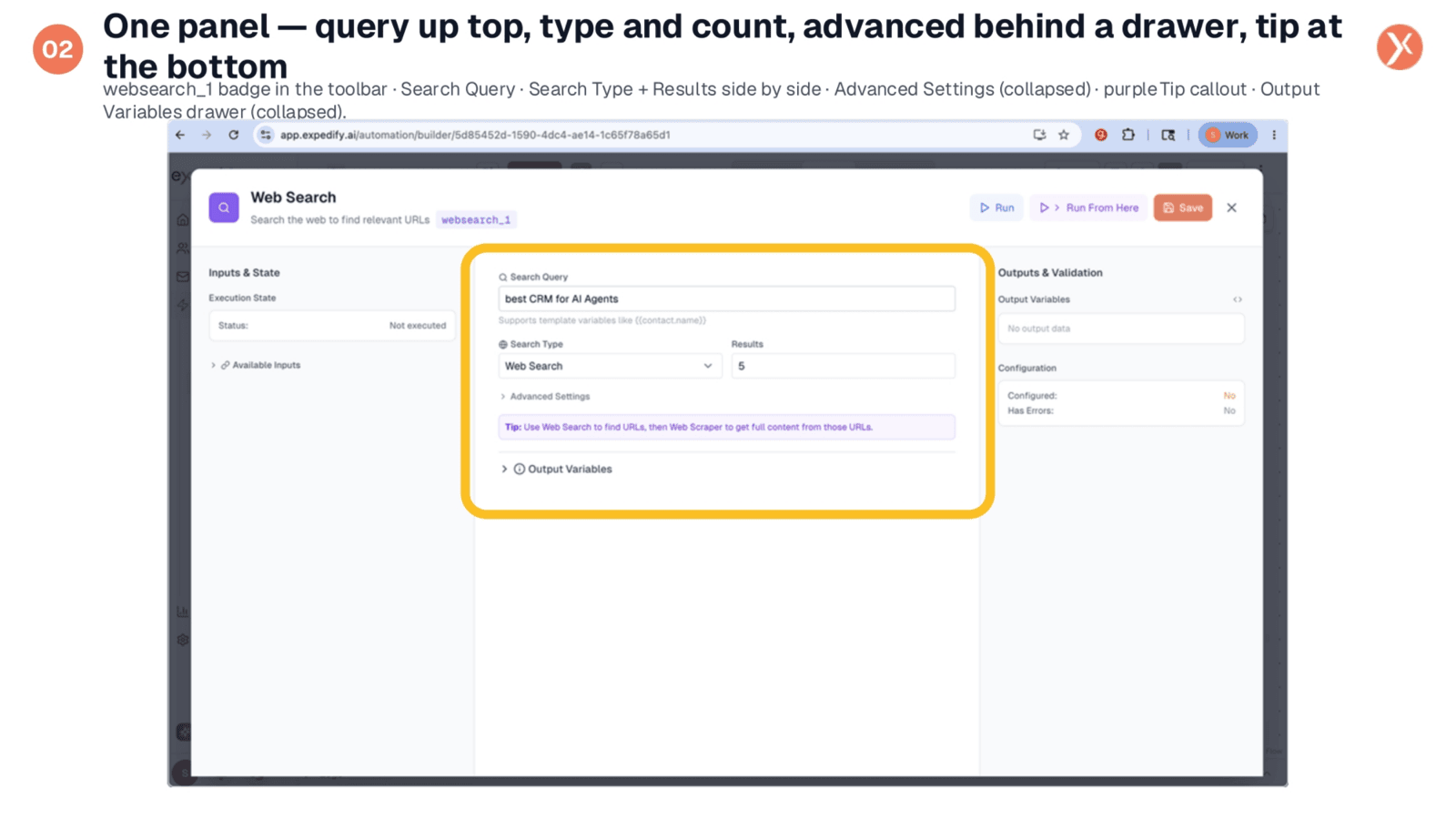Viewport: 1456px width, 819px height.
Task: Click the Search Query input field
Action: (x=726, y=298)
